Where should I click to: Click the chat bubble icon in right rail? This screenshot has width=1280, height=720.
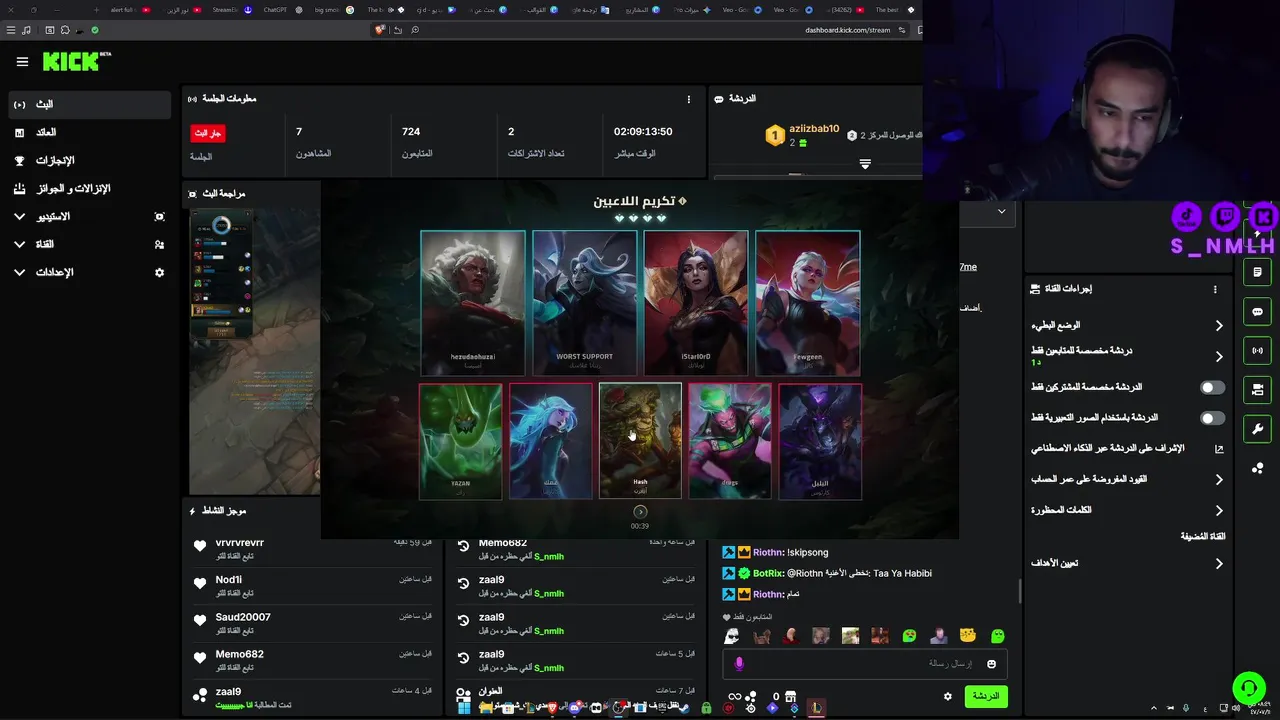1257,311
